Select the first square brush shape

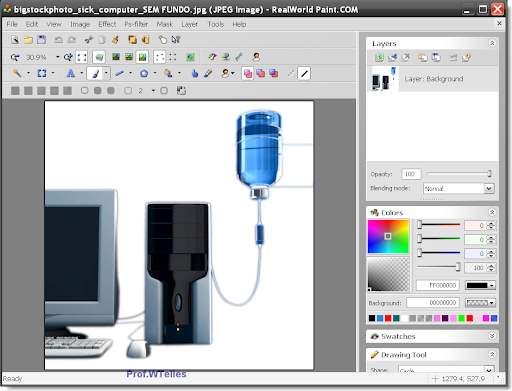15,91
